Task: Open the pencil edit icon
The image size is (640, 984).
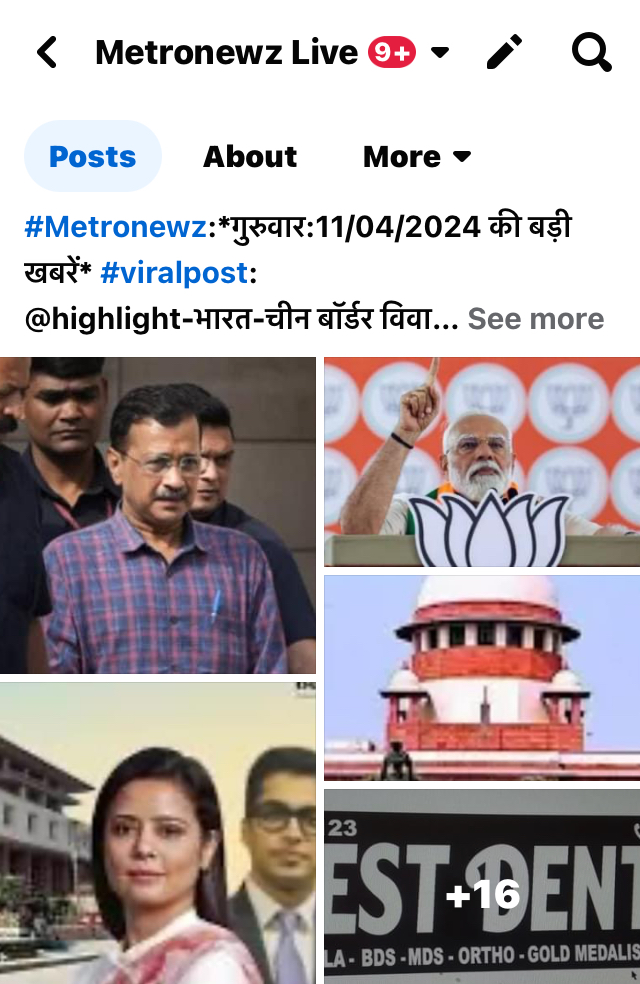Action: click(x=504, y=52)
